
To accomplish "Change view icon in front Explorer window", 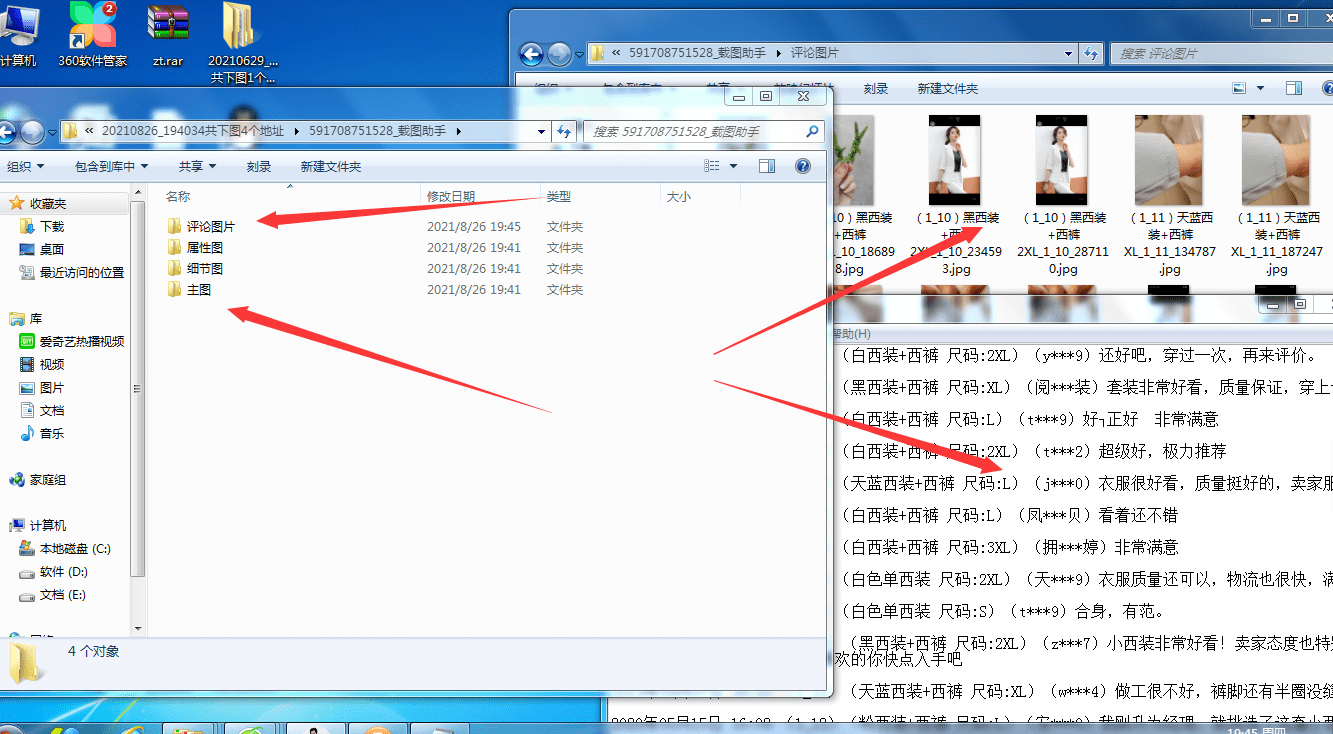I will (712, 166).
